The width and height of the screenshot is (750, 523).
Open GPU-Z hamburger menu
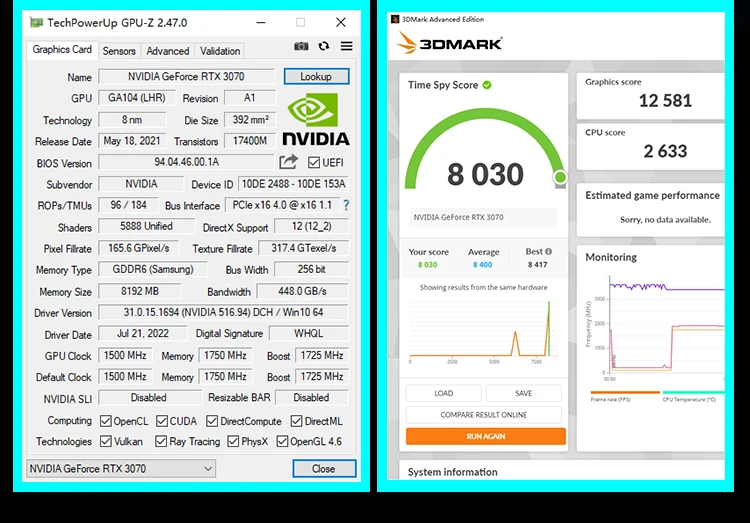[x=346, y=46]
